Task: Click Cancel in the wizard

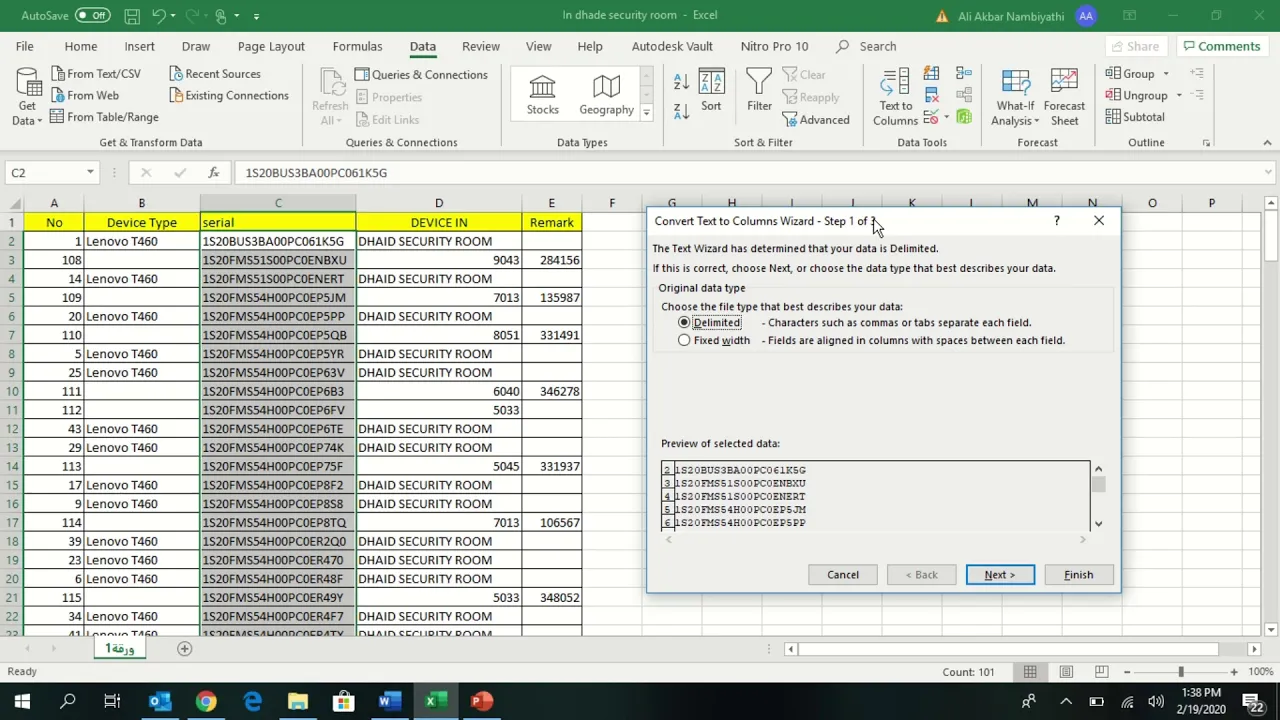Action: tap(843, 575)
